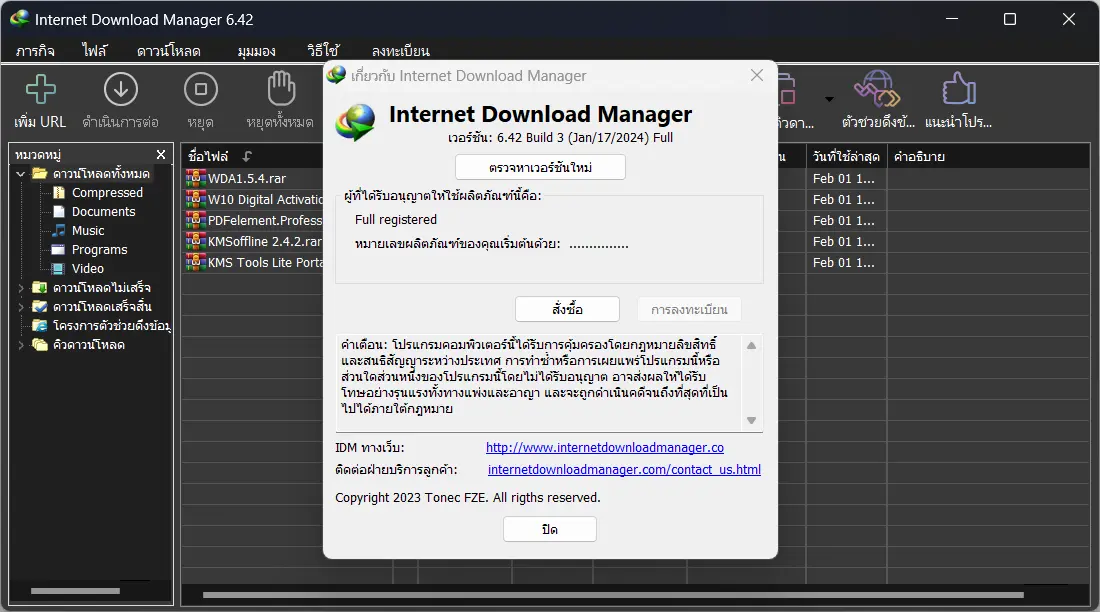Open the Tasks menu (ภารกิจ)
This screenshot has height=612, width=1100.
point(35,51)
